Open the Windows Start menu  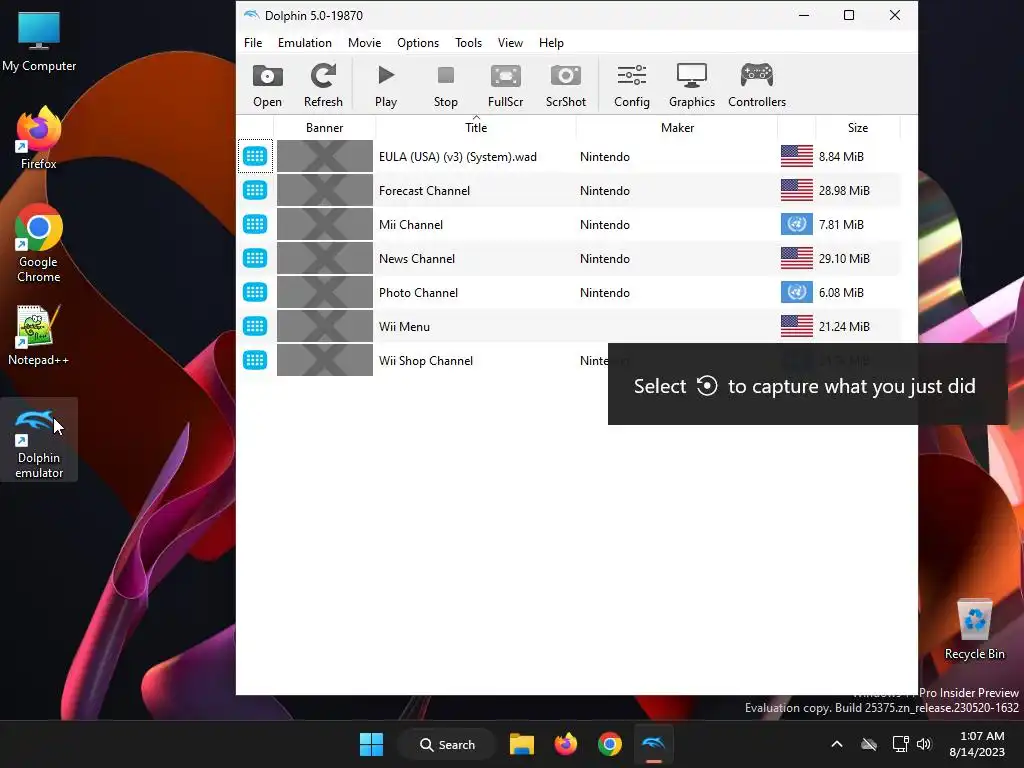point(372,744)
